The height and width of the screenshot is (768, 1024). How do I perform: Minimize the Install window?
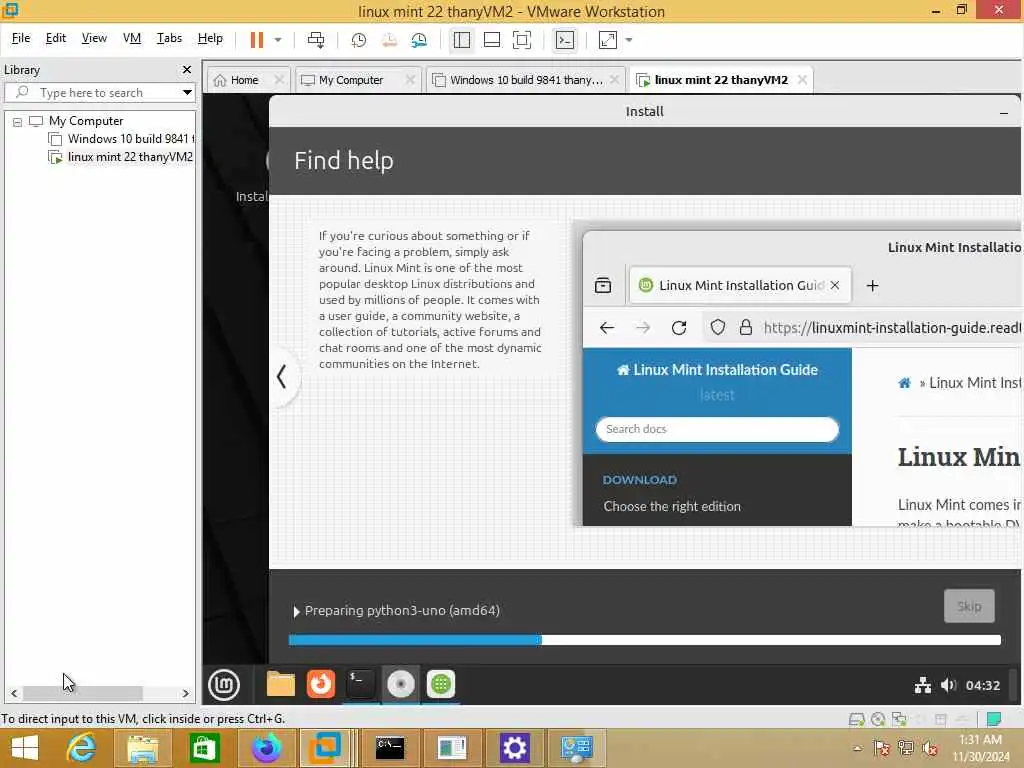(x=1004, y=112)
